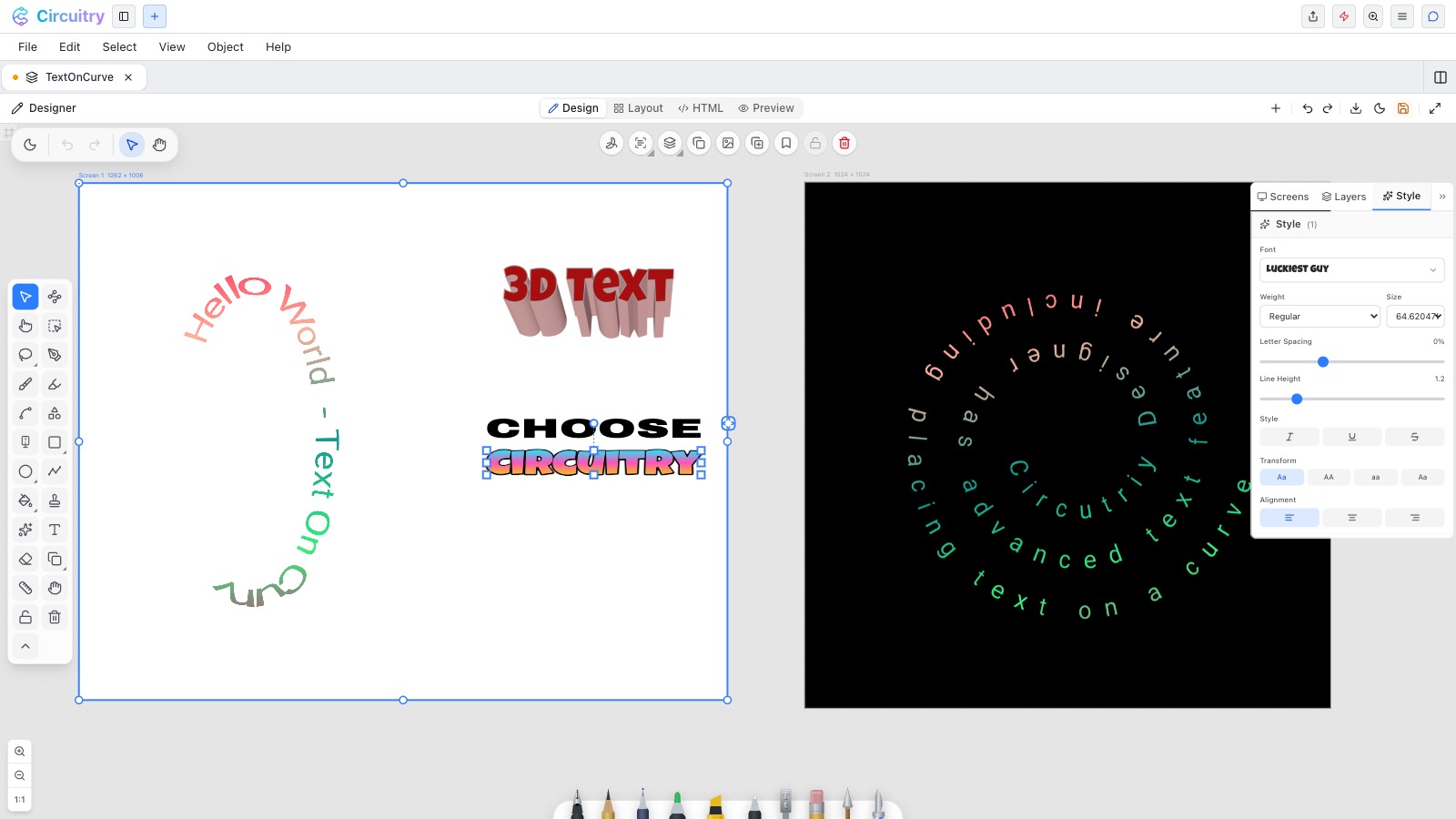Image resolution: width=1456 pixels, height=819 pixels.
Task: Zoom out using the magnifier minus button
Action: coord(20,775)
